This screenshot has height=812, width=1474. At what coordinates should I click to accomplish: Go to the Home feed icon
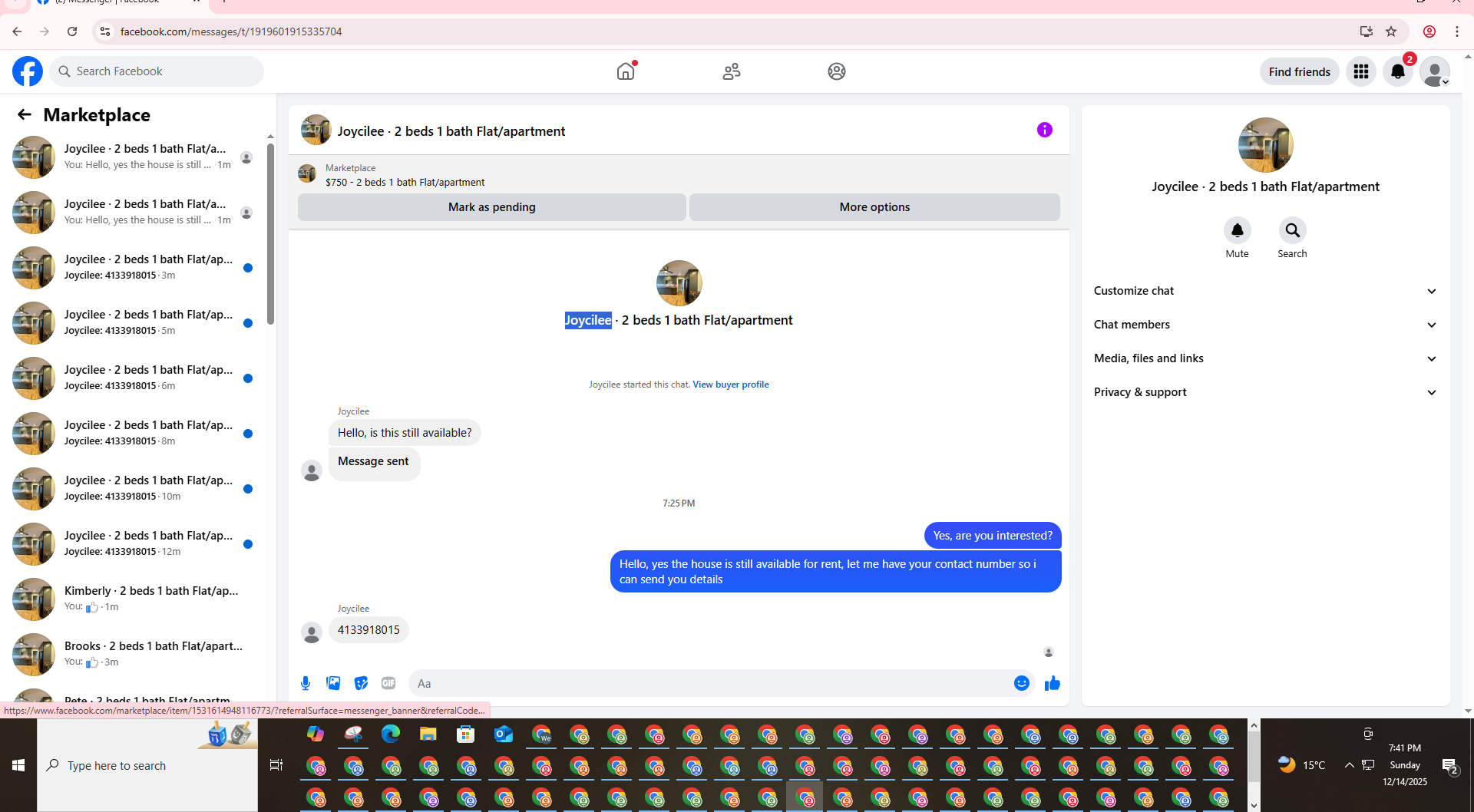point(626,71)
